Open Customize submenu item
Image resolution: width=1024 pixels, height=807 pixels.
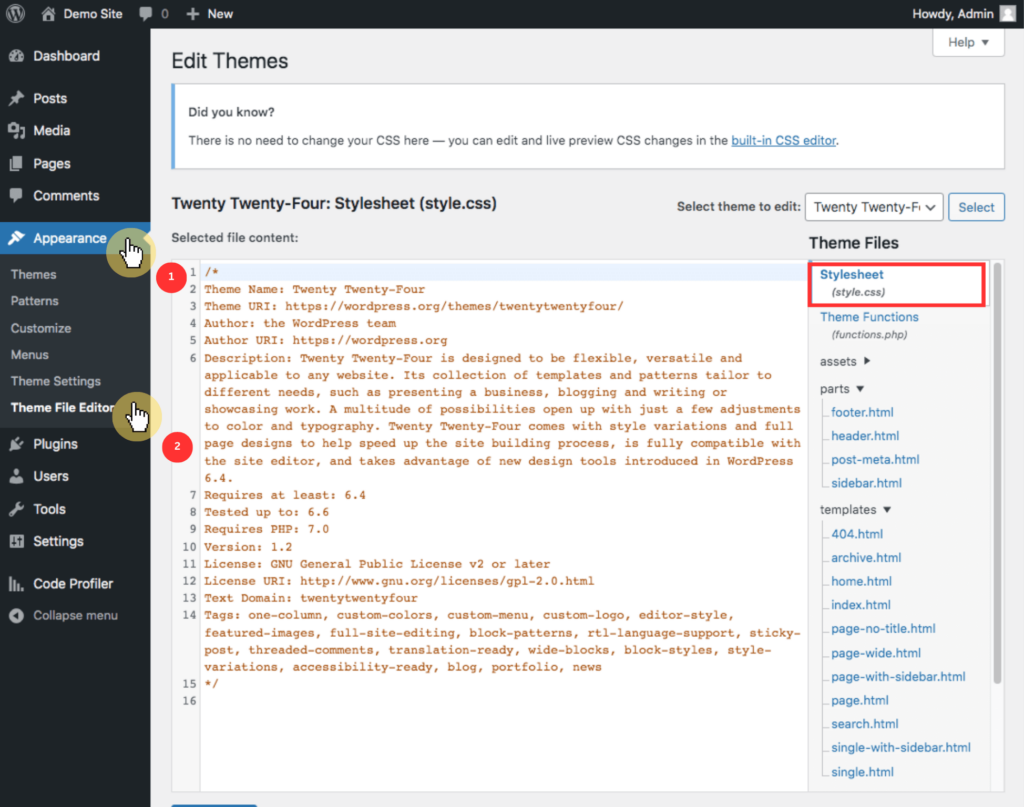(40, 328)
